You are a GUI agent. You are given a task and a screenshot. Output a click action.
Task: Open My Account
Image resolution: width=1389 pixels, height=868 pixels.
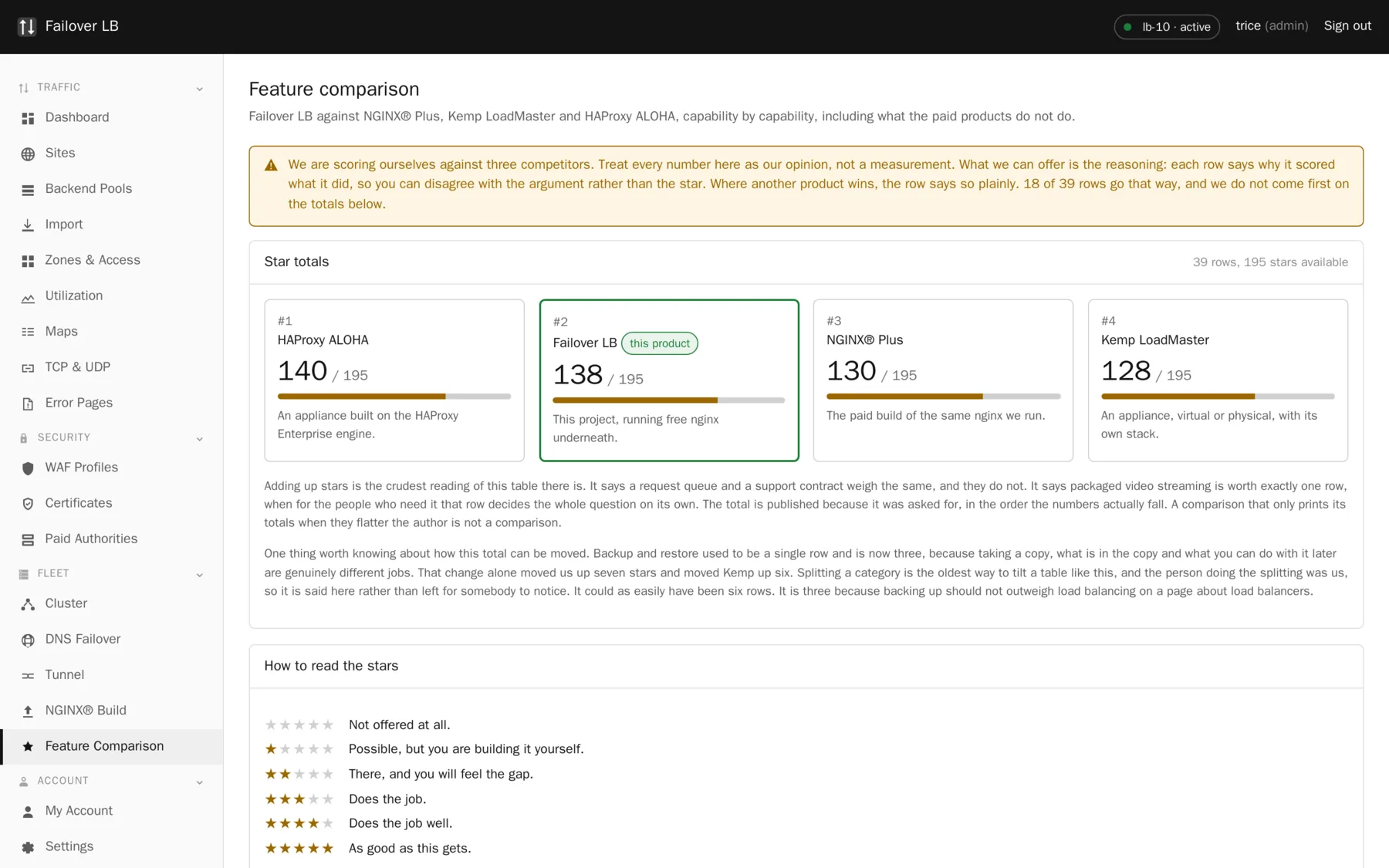pos(112,811)
